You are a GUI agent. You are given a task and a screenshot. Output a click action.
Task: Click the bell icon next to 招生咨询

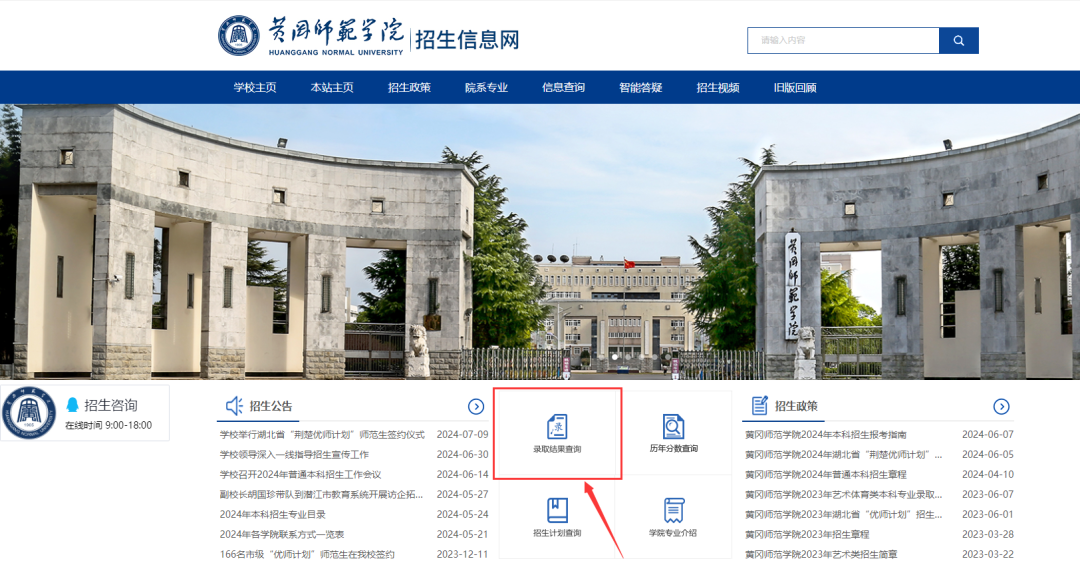point(72,405)
